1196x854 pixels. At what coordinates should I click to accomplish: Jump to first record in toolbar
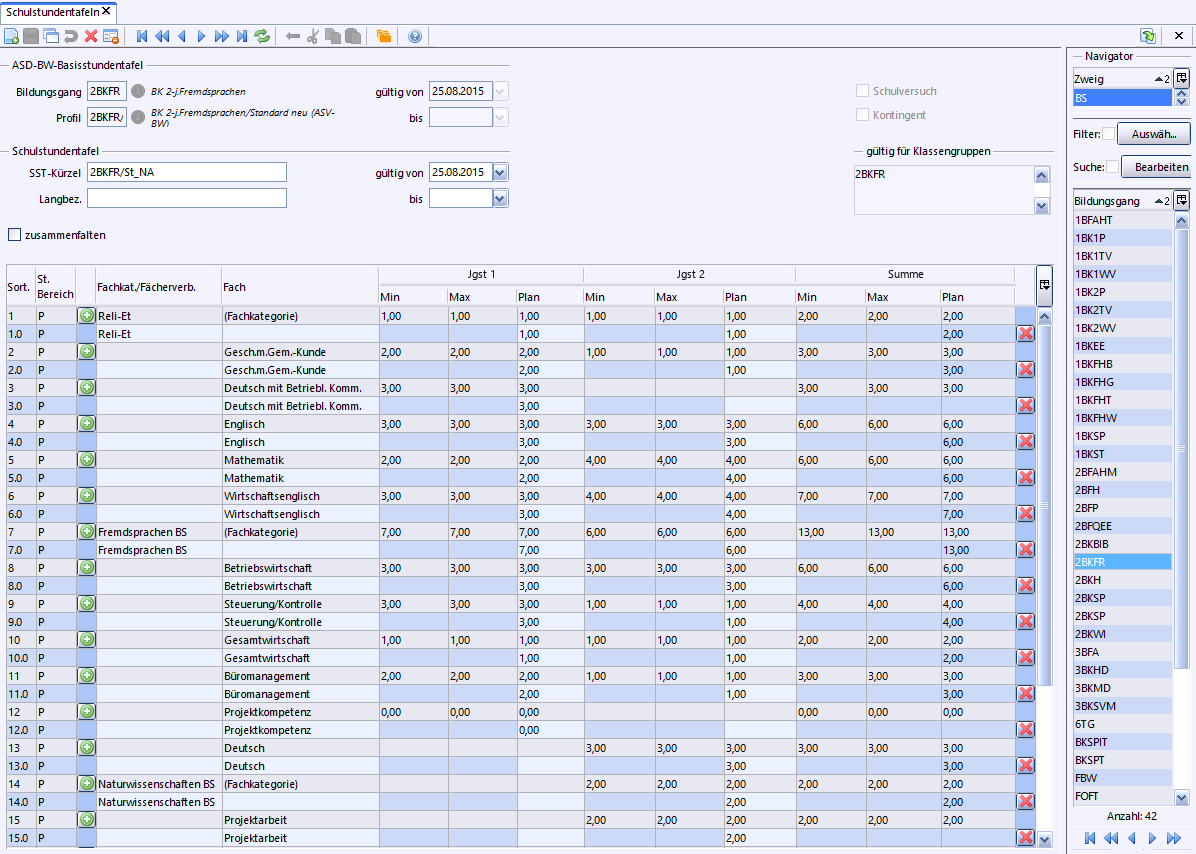point(142,36)
